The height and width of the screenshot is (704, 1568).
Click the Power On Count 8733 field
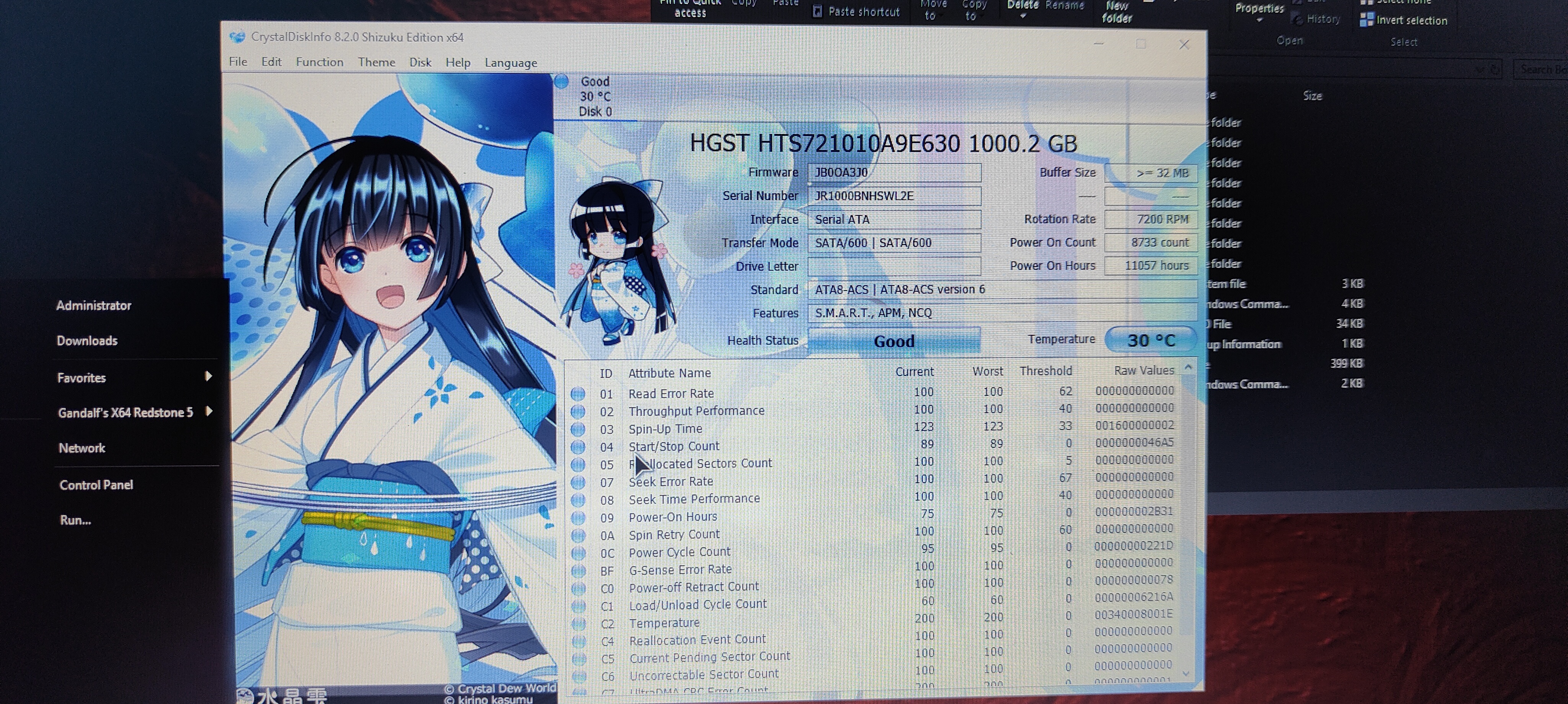tap(1150, 242)
